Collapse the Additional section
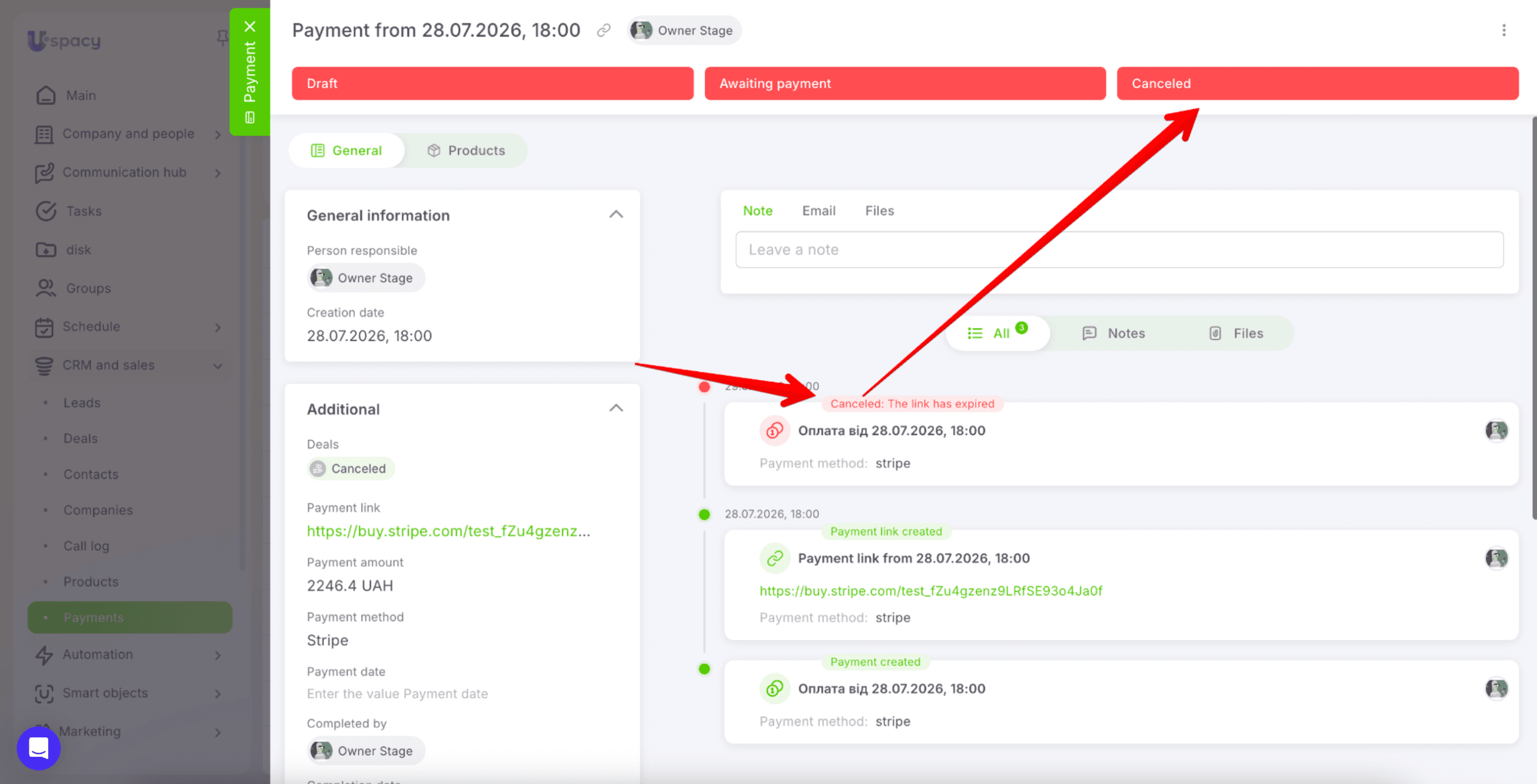This screenshot has height=784, width=1537. pos(616,408)
